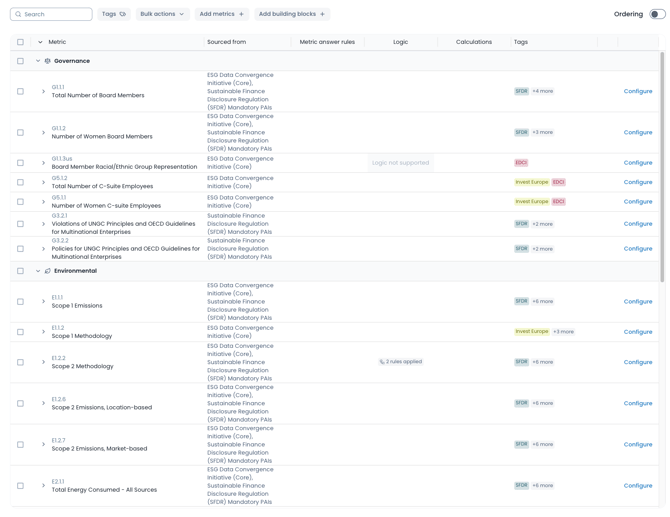
Task: Tick the select-all header checkbox
Action: (x=20, y=42)
